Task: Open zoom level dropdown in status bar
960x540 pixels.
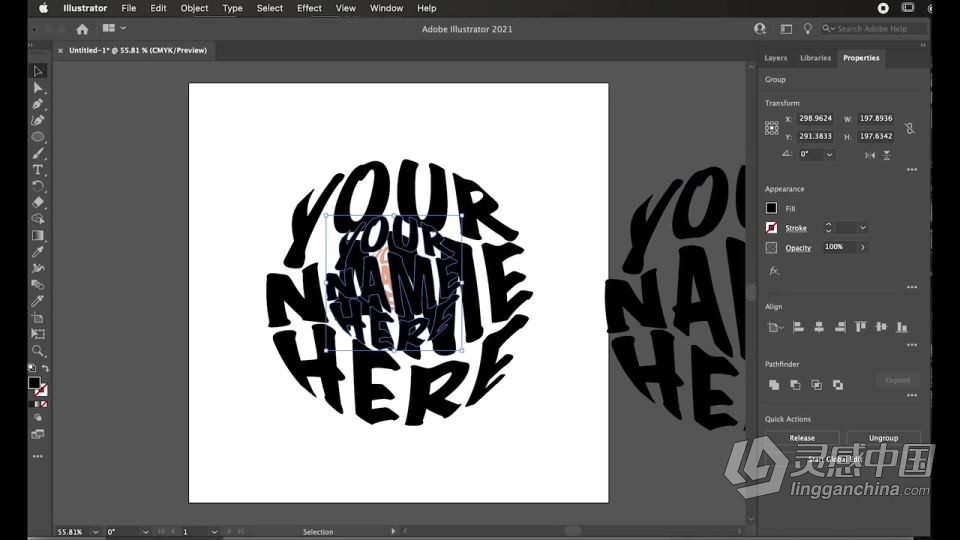Action: point(96,532)
